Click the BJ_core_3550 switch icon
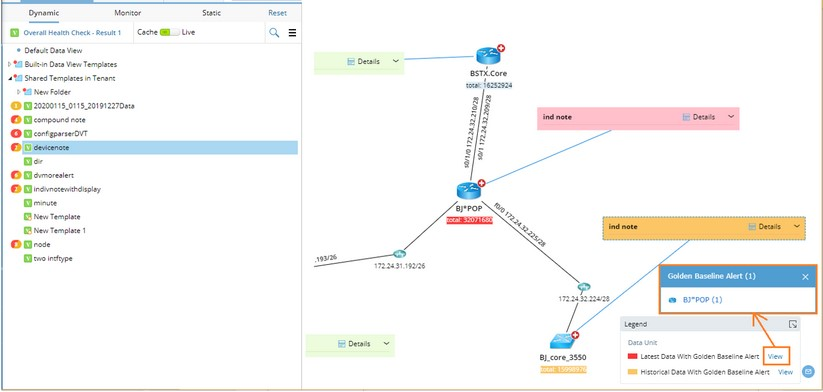 [x=563, y=341]
